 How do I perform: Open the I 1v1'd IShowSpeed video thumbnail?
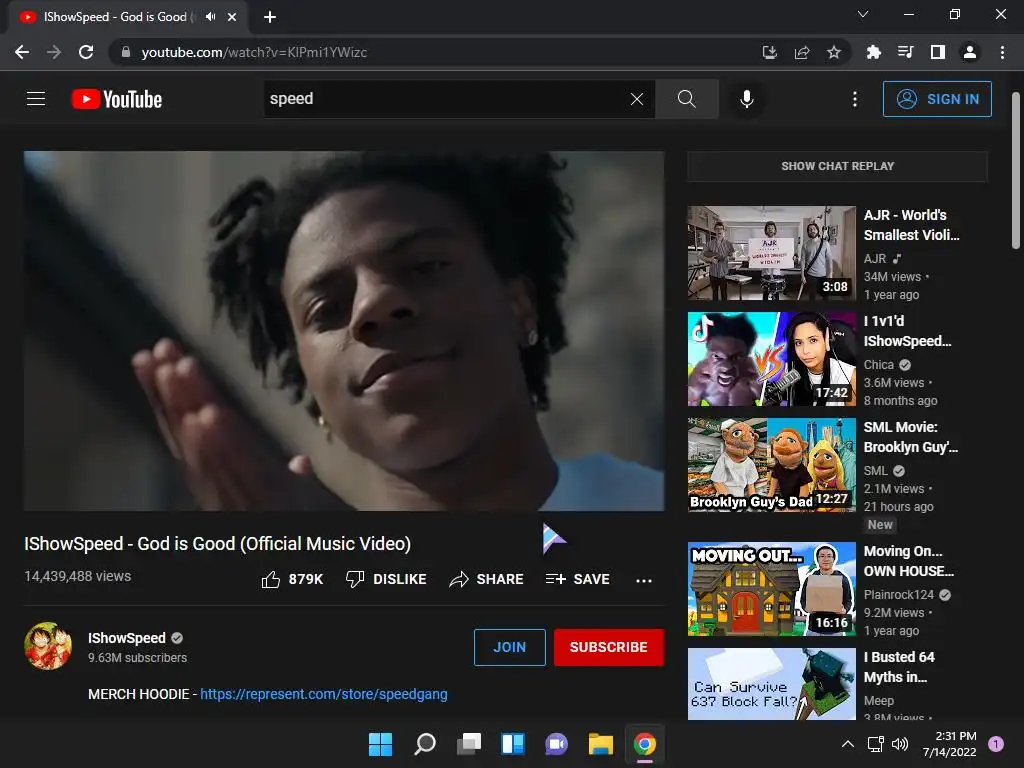point(771,359)
